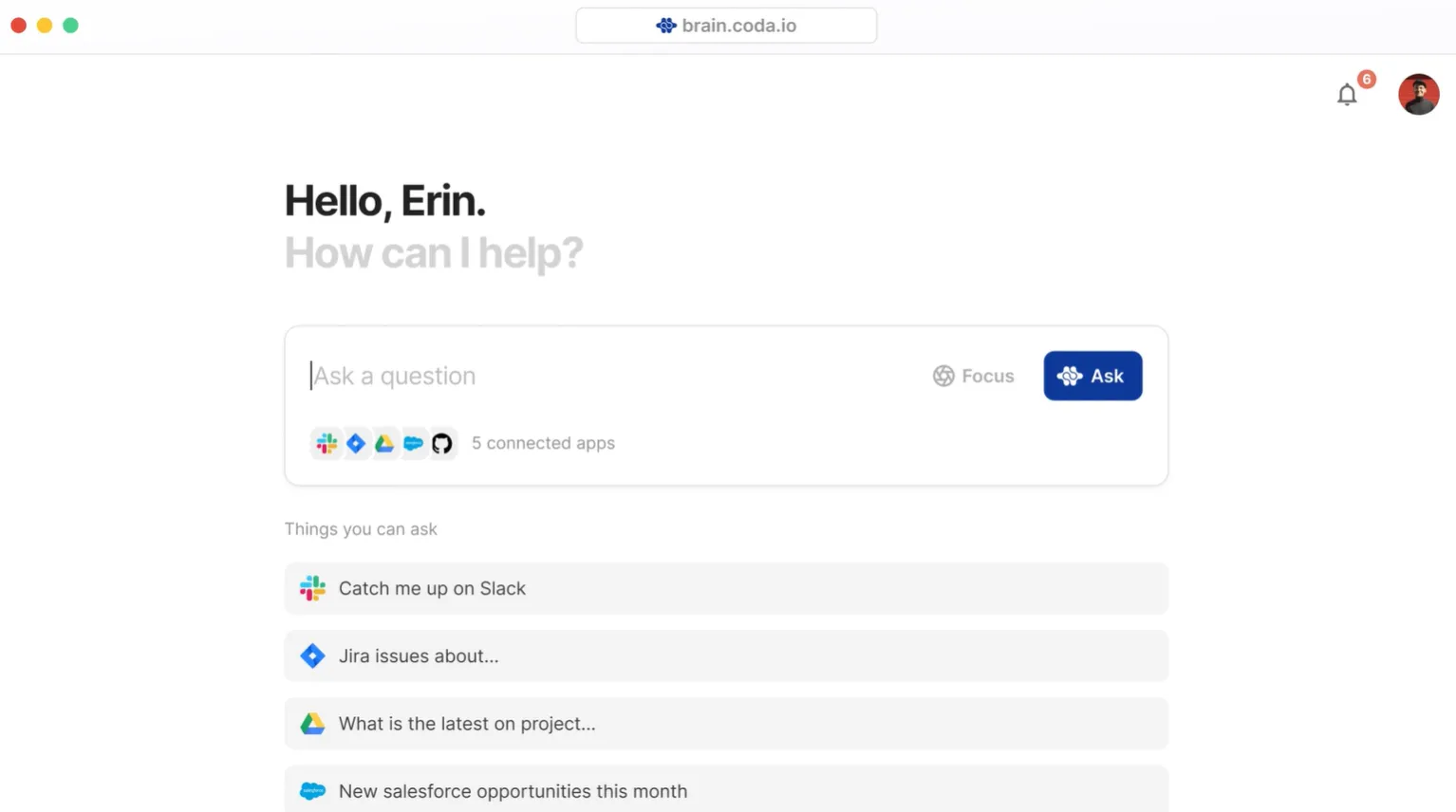
Task: Select the GitHub connected app icon
Action: (x=442, y=443)
